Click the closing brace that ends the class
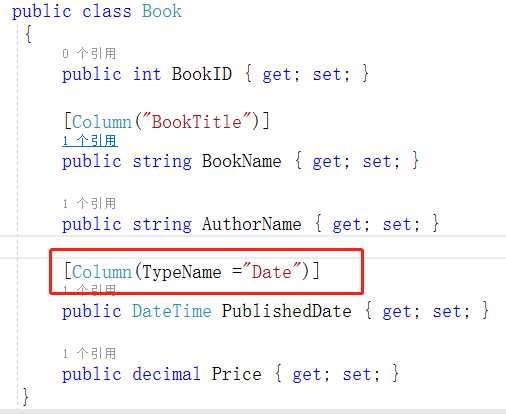Screen dimensions: 506x414 [25, 396]
